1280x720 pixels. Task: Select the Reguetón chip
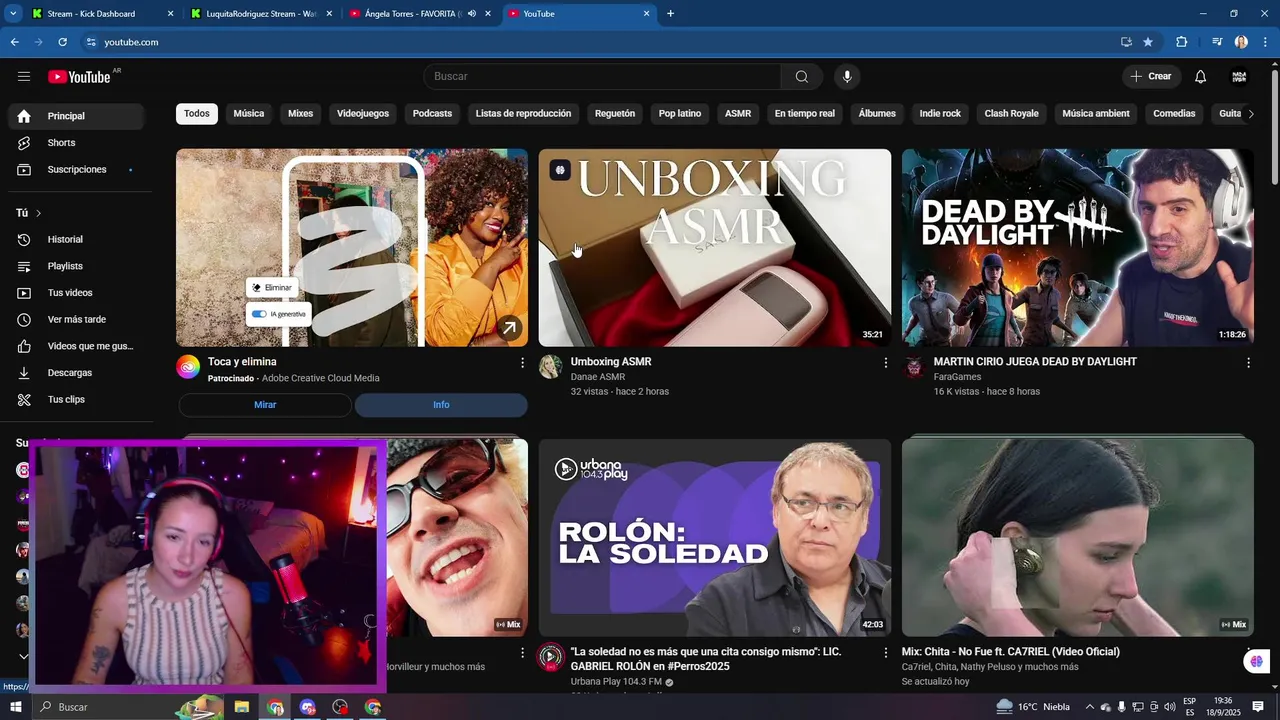tap(615, 114)
